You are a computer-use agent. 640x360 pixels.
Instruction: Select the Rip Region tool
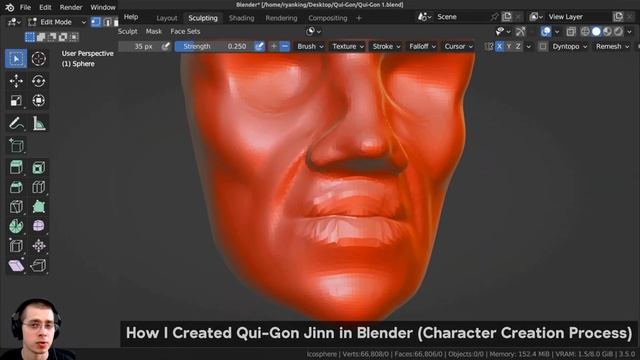tap(38, 265)
